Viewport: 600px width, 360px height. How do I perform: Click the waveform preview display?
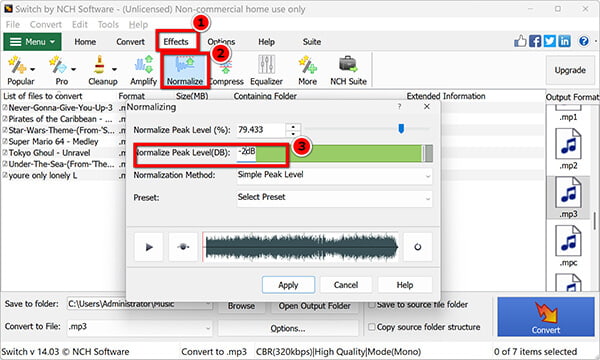point(300,247)
